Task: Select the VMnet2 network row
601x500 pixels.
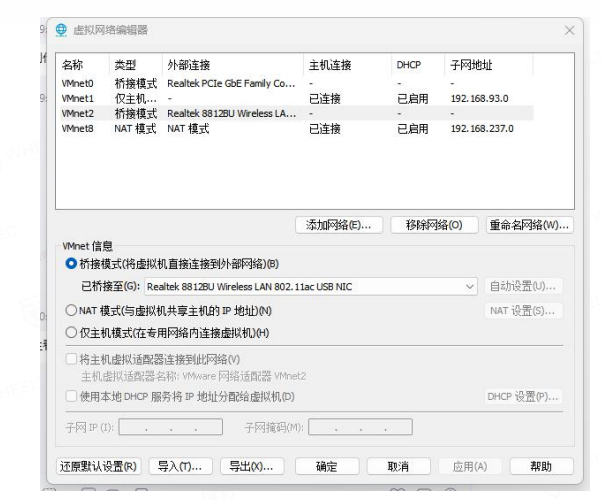Action: 297,113
